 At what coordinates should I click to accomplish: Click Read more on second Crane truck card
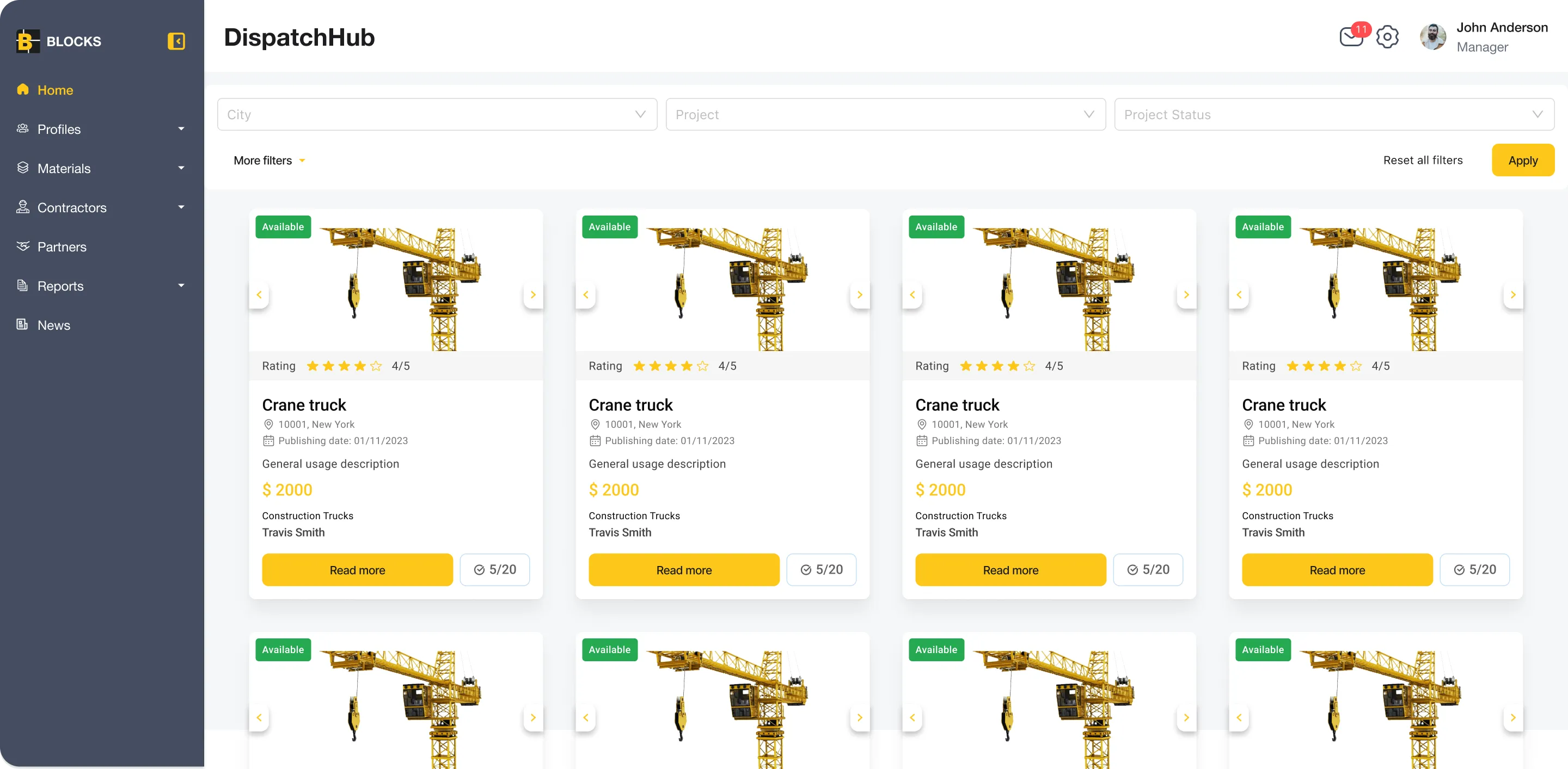click(684, 569)
